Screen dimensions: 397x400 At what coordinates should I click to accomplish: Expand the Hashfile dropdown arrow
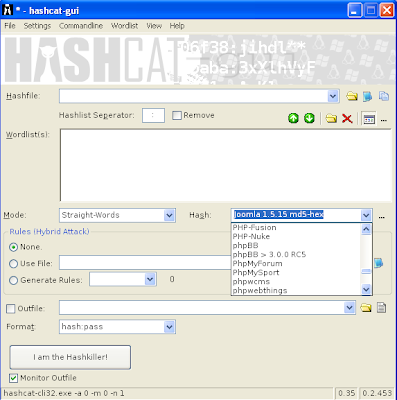coord(333,96)
